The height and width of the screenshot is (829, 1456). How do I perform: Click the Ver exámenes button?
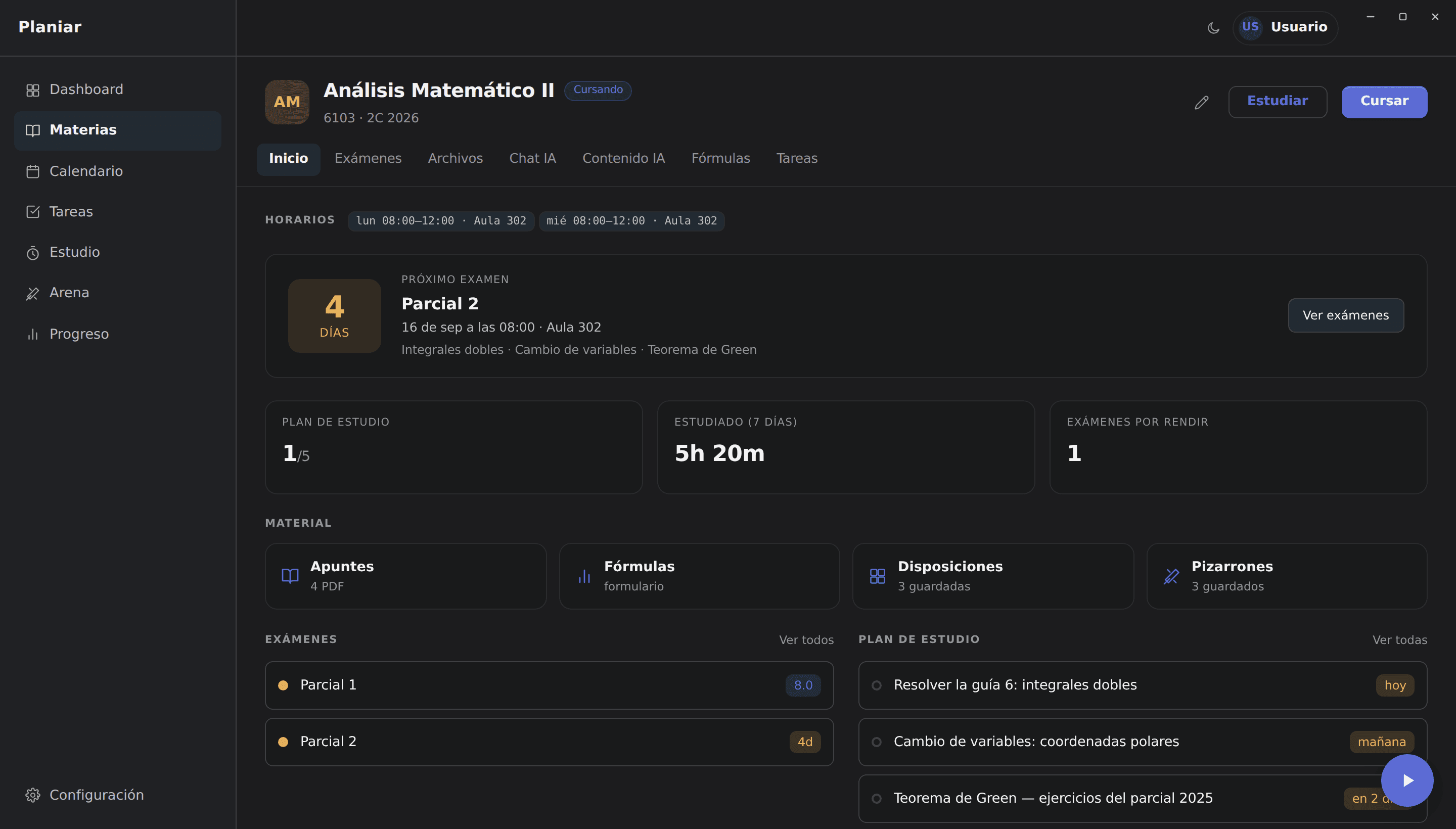(x=1345, y=315)
